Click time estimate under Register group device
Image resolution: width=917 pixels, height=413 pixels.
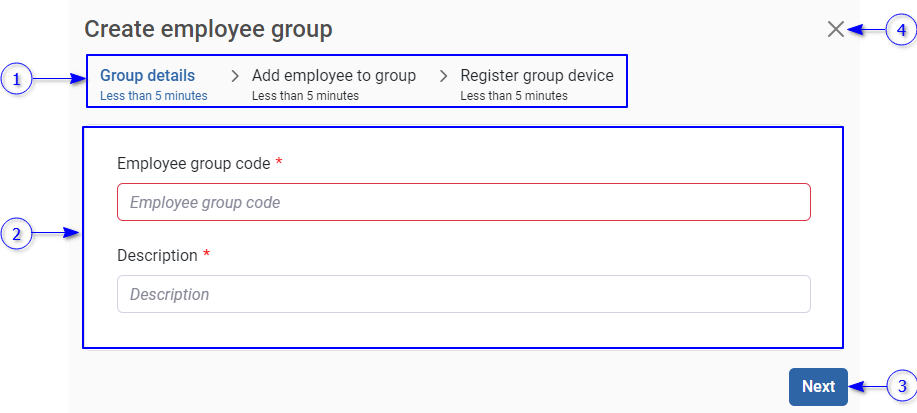pos(513,96)
